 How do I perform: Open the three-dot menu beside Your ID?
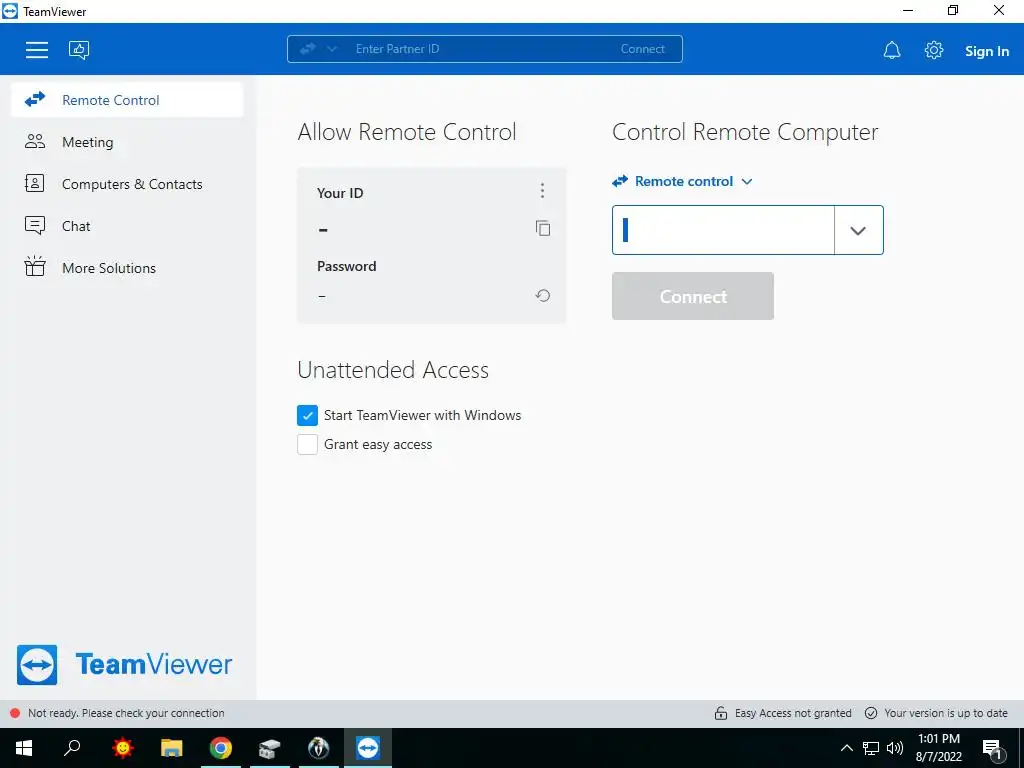coord(542,191)
